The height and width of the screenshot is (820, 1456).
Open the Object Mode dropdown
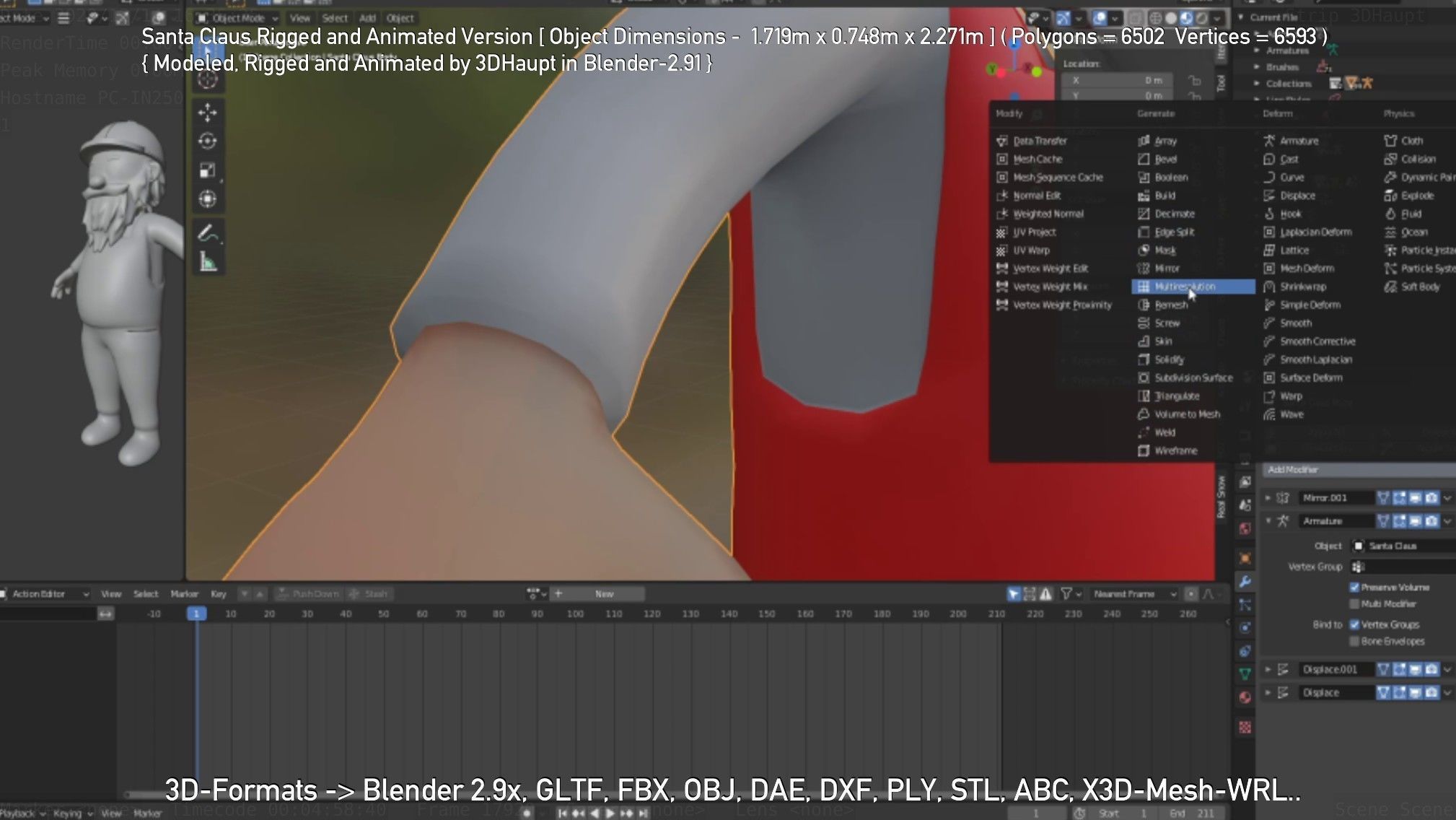pyautogui.click(x=237, y=18)
